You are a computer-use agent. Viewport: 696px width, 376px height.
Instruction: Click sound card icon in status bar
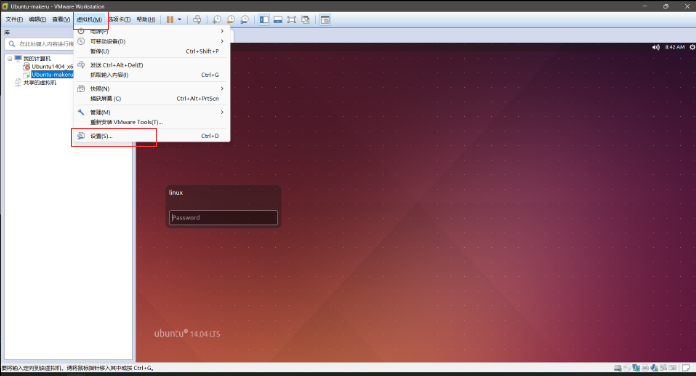(x=654, y=368)
